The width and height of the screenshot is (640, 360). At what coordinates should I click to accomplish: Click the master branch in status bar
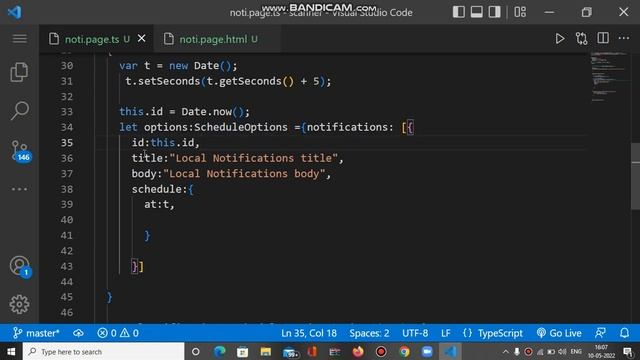(36, 333)
